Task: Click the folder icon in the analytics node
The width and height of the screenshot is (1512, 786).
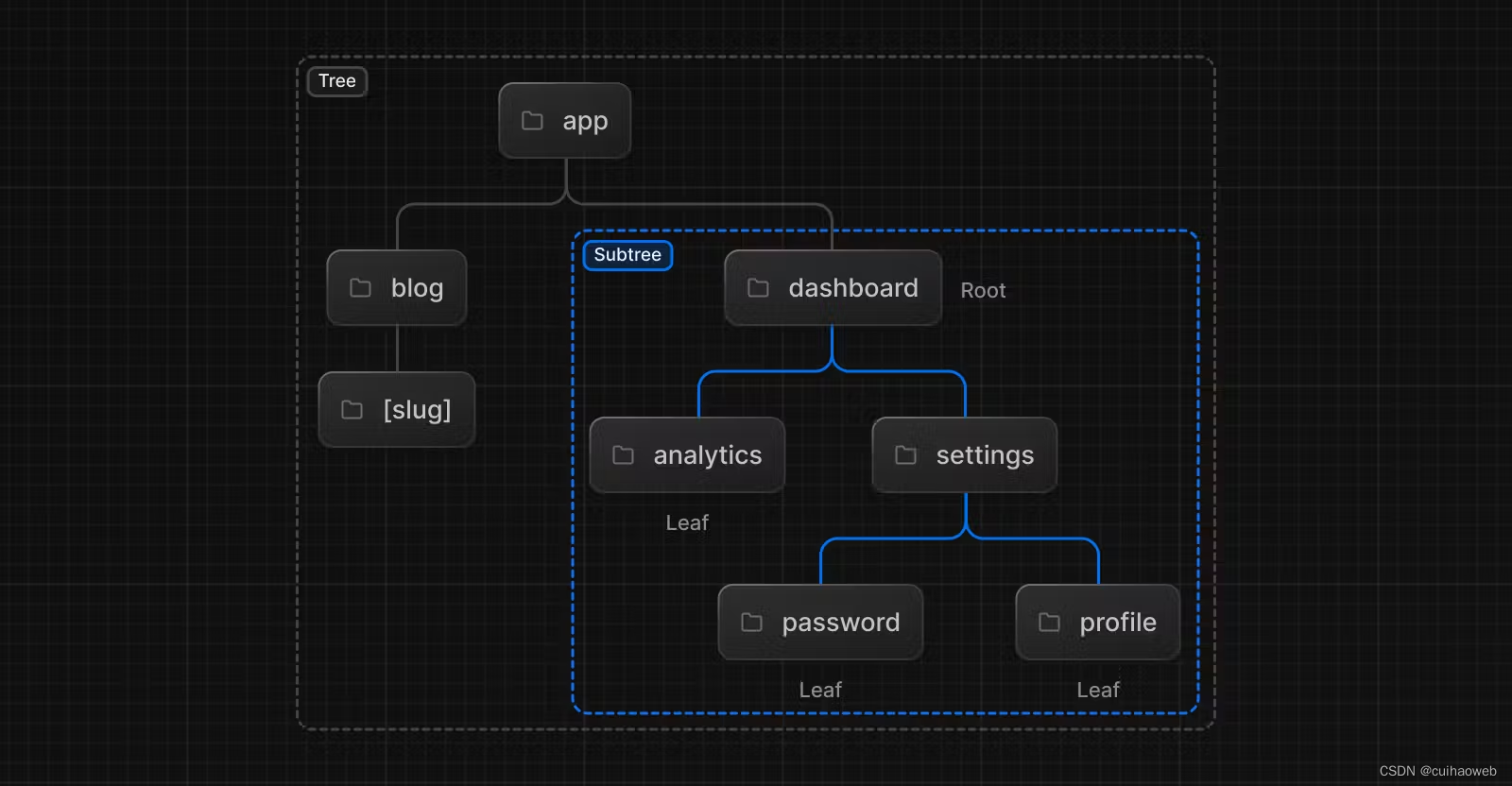Action: (x=623, y=455)
